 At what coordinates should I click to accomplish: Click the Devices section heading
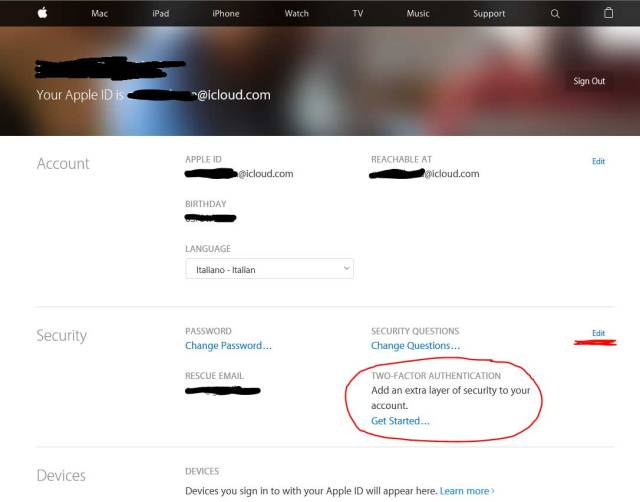61,475
